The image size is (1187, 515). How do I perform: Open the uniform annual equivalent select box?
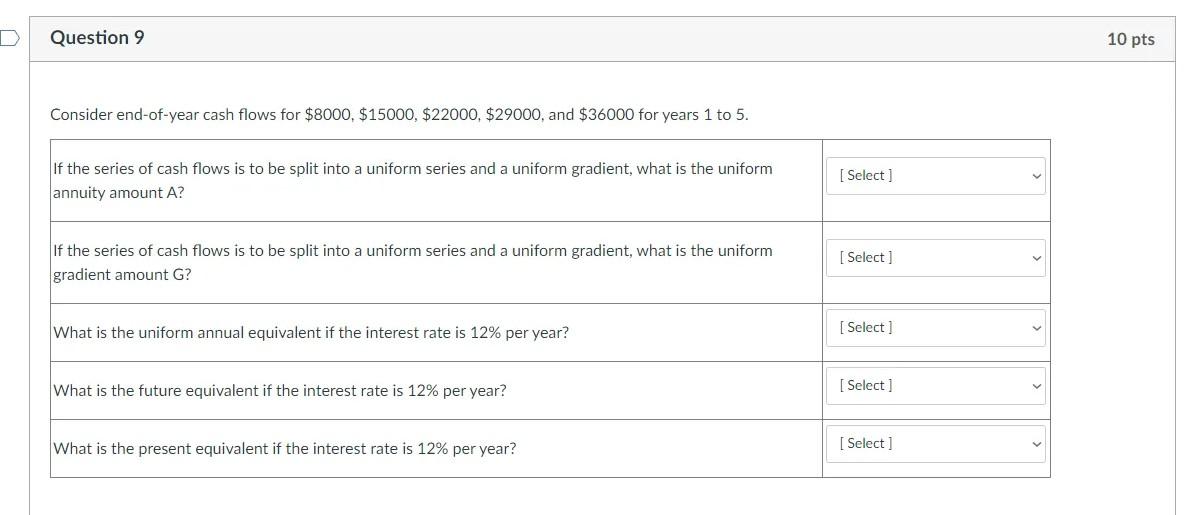click(x=936, y=328)
